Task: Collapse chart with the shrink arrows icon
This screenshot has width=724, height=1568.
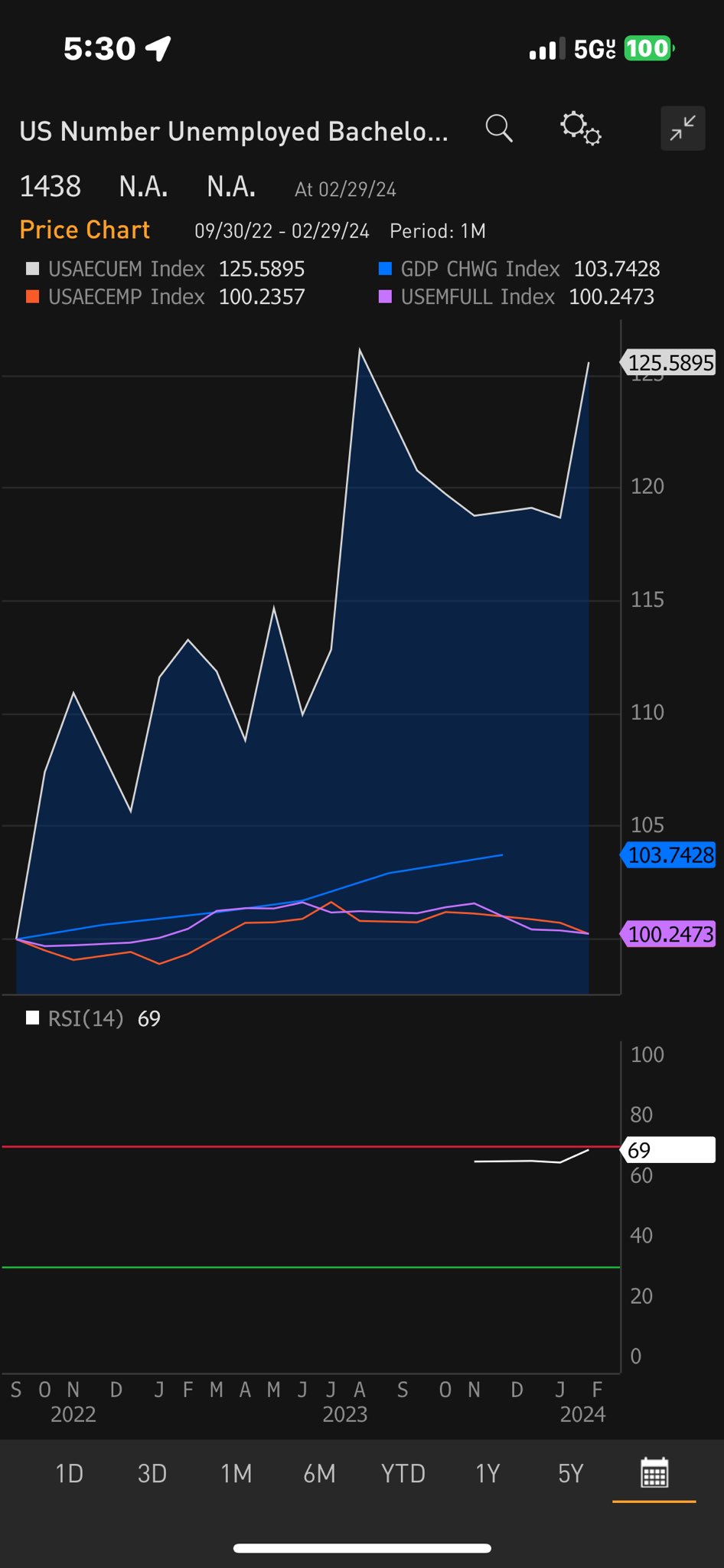Action: (x=683, y=128)
